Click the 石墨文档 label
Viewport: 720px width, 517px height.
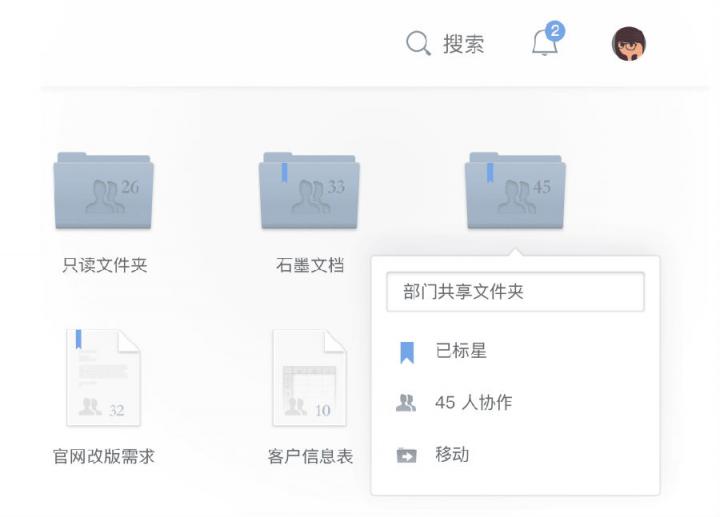310,265
